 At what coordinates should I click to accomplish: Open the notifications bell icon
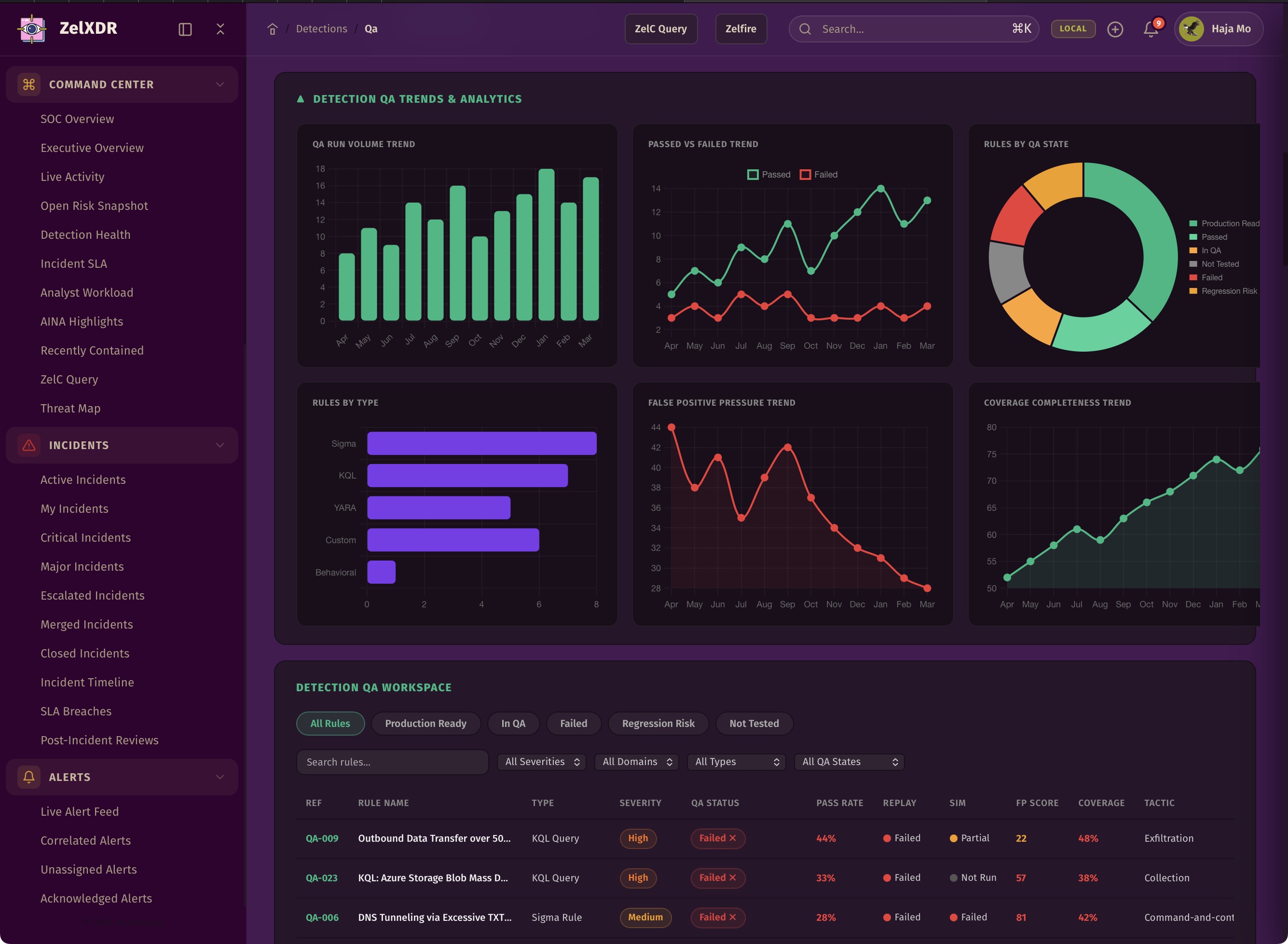1151,29
